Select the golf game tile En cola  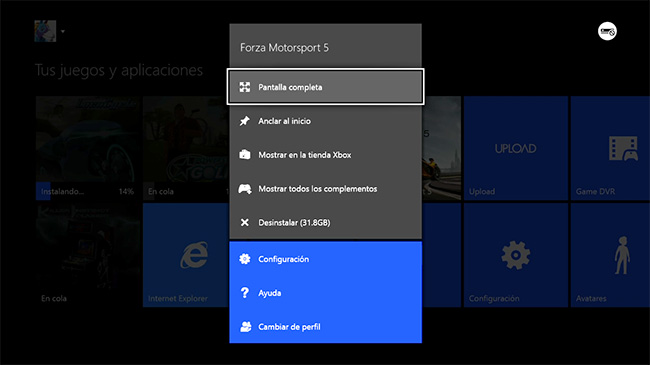click(186, 148)
